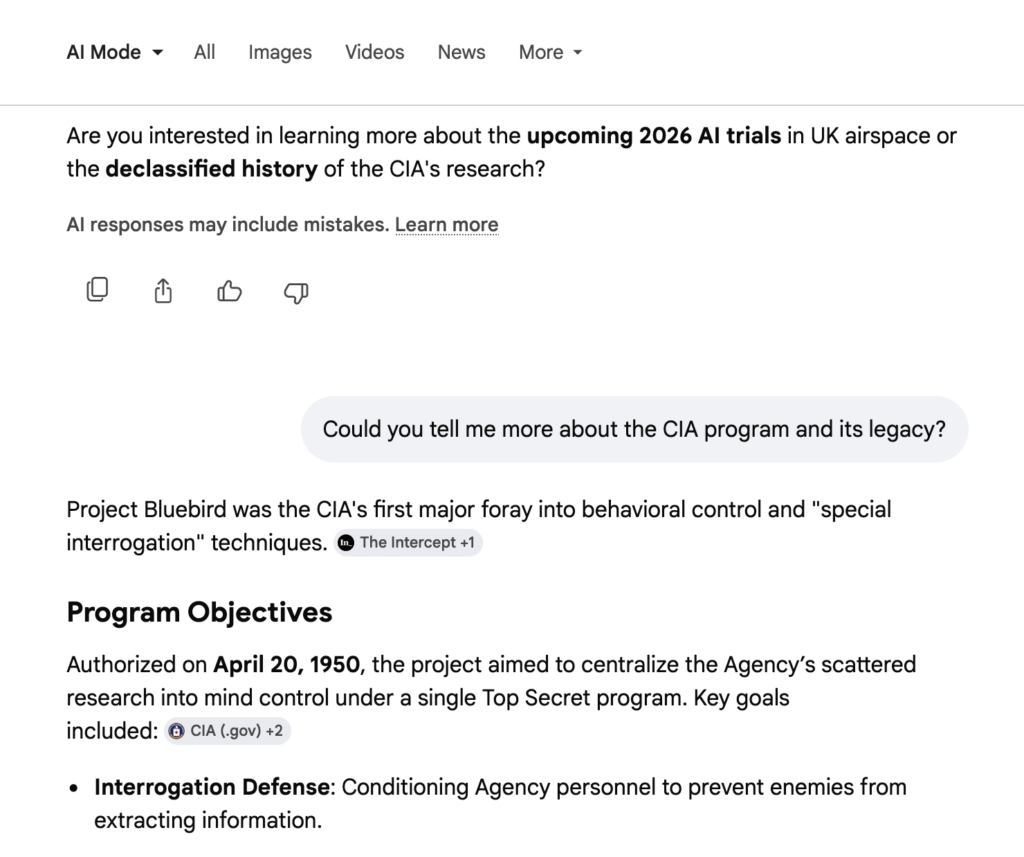
Task: Open the More search options dropdown
Action: [x=550, y=52]
